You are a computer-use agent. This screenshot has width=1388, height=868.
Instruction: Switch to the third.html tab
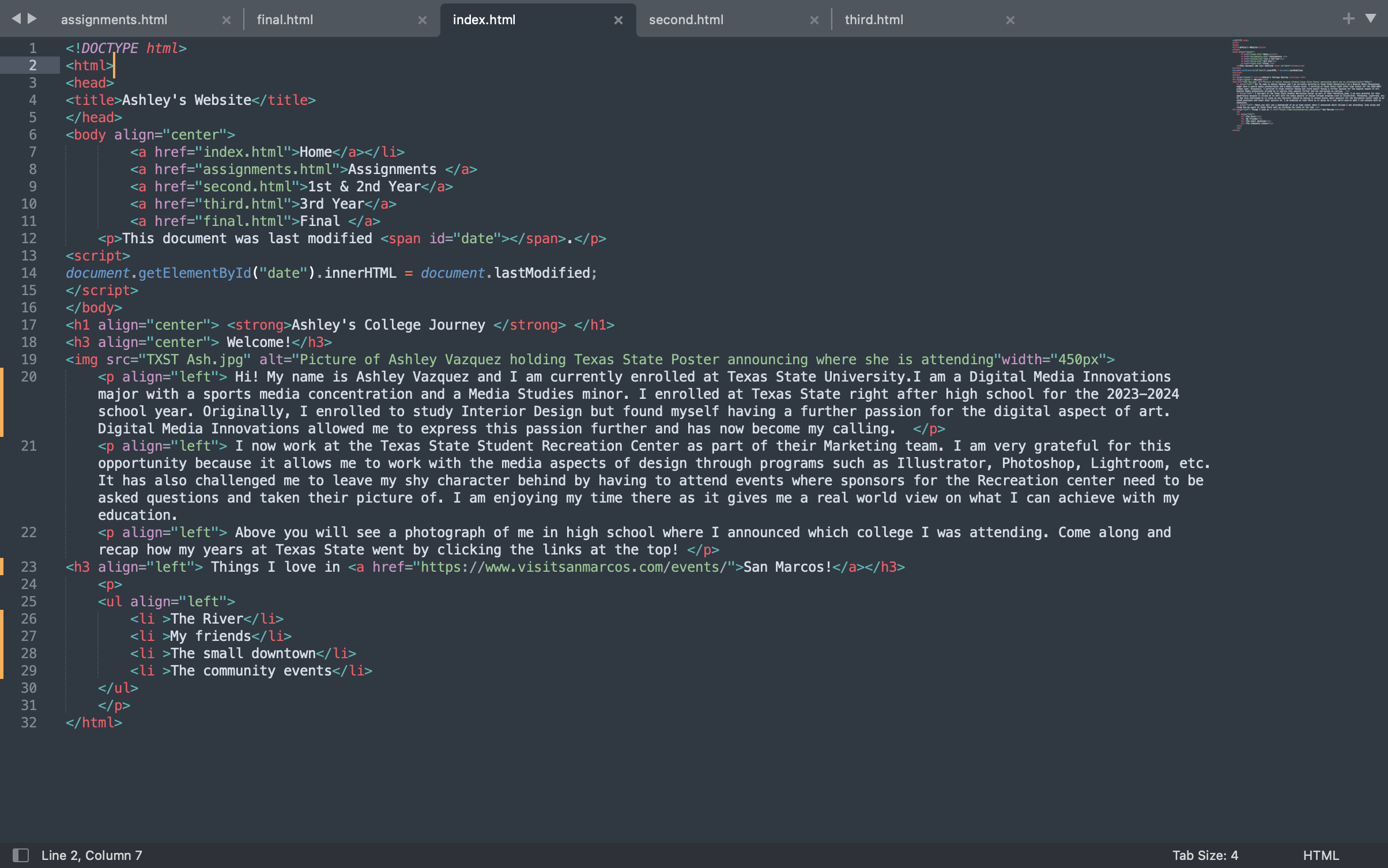click(874, 20)
